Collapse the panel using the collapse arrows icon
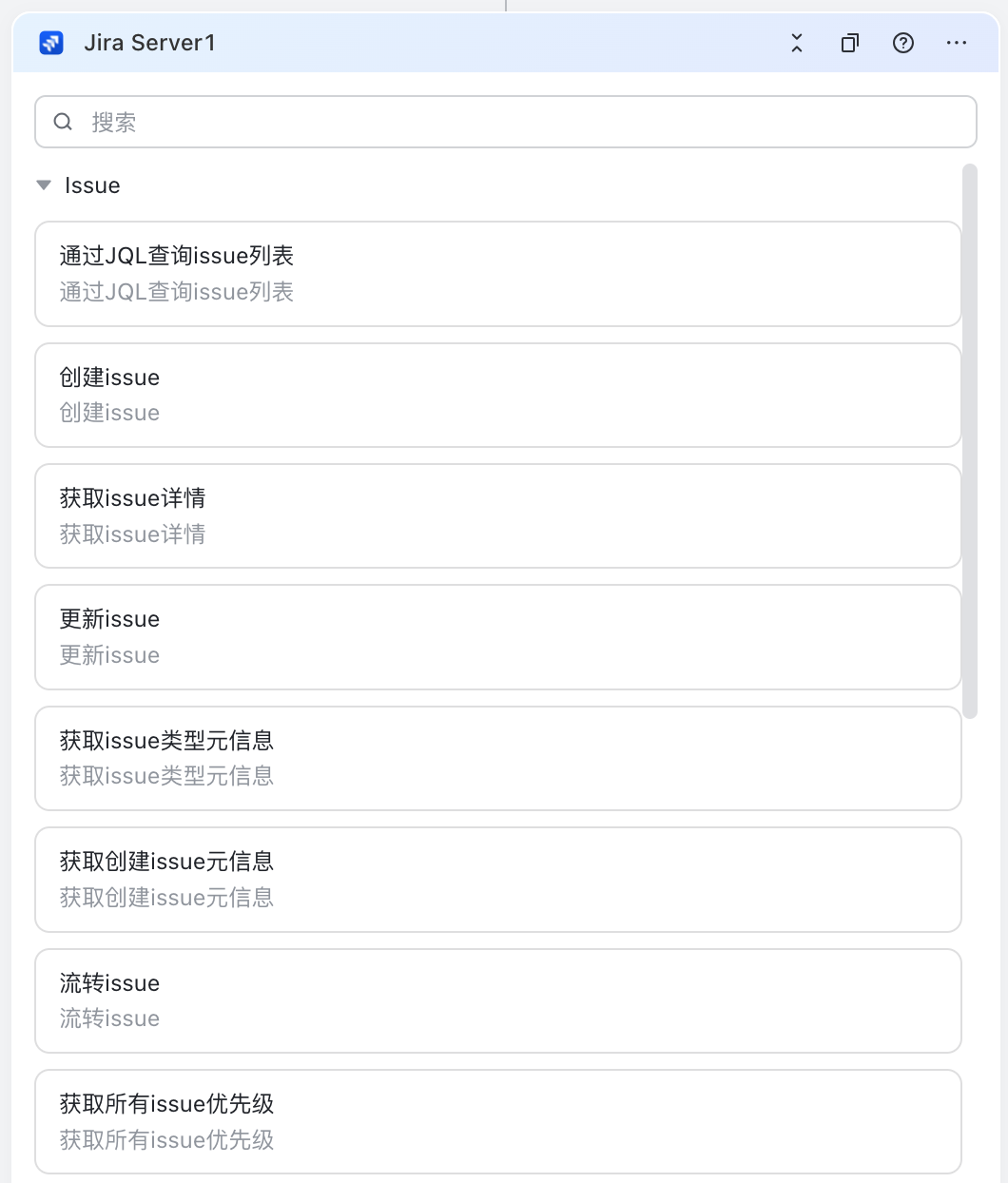 [x=797, y=43]
